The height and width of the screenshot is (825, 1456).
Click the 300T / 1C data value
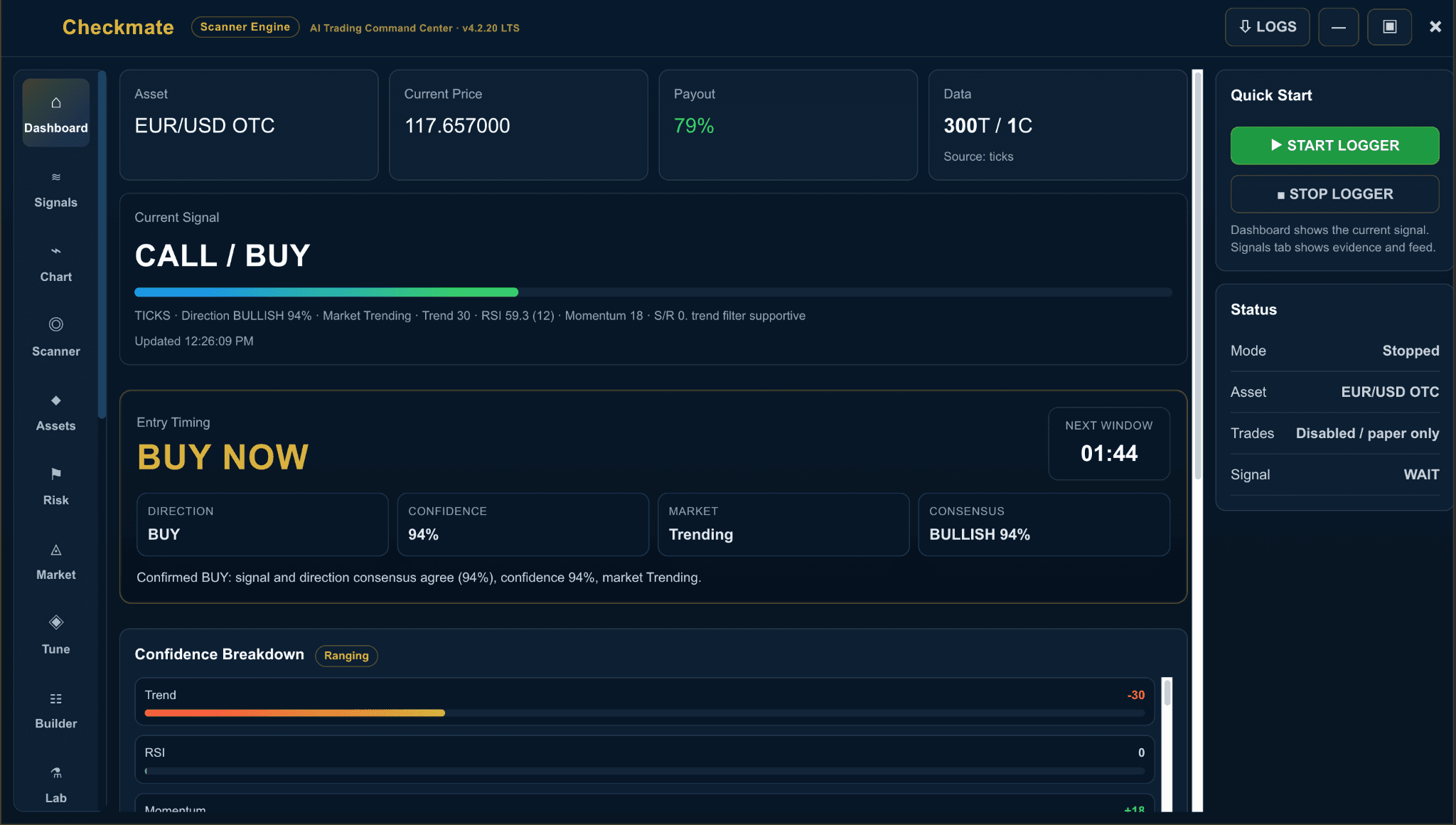point(987,126)
